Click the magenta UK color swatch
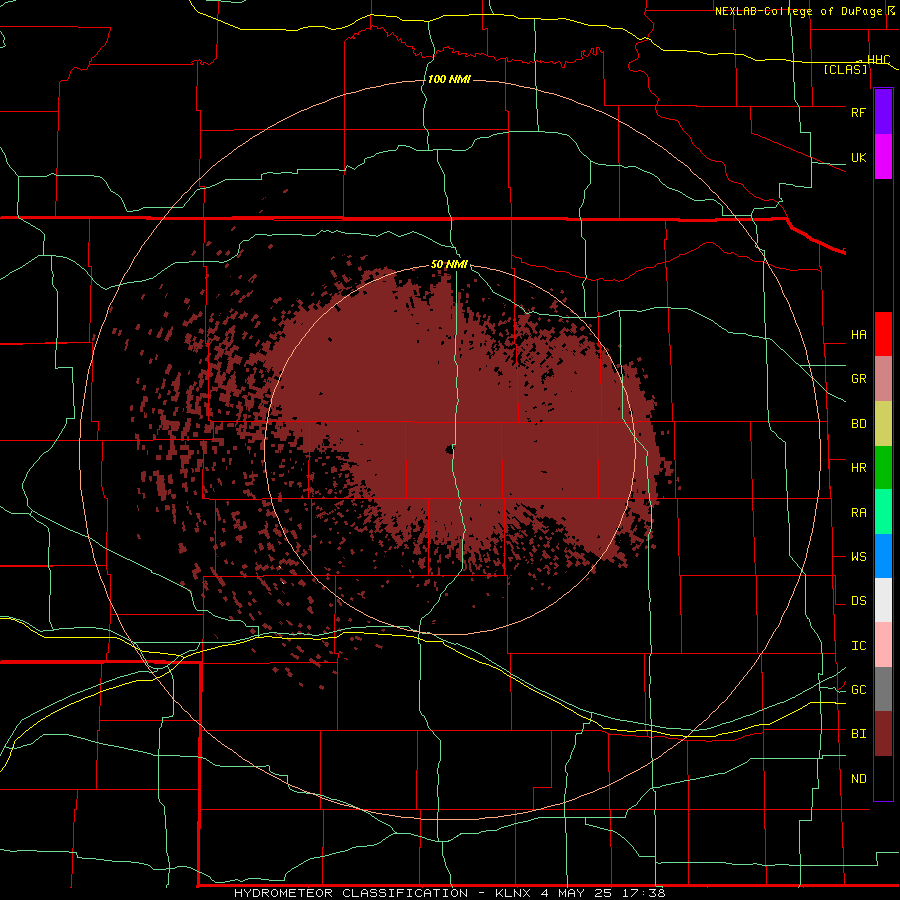This screenshot has width=900, height=900. [883, 157]
